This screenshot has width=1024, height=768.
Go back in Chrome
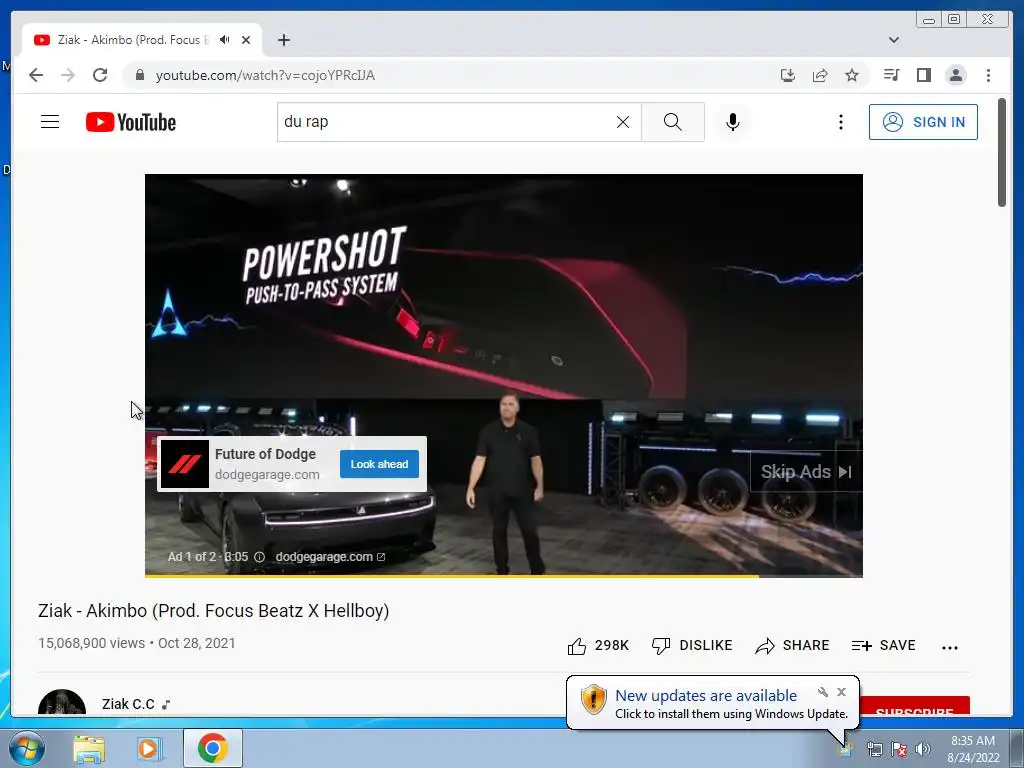click(36, 75)
